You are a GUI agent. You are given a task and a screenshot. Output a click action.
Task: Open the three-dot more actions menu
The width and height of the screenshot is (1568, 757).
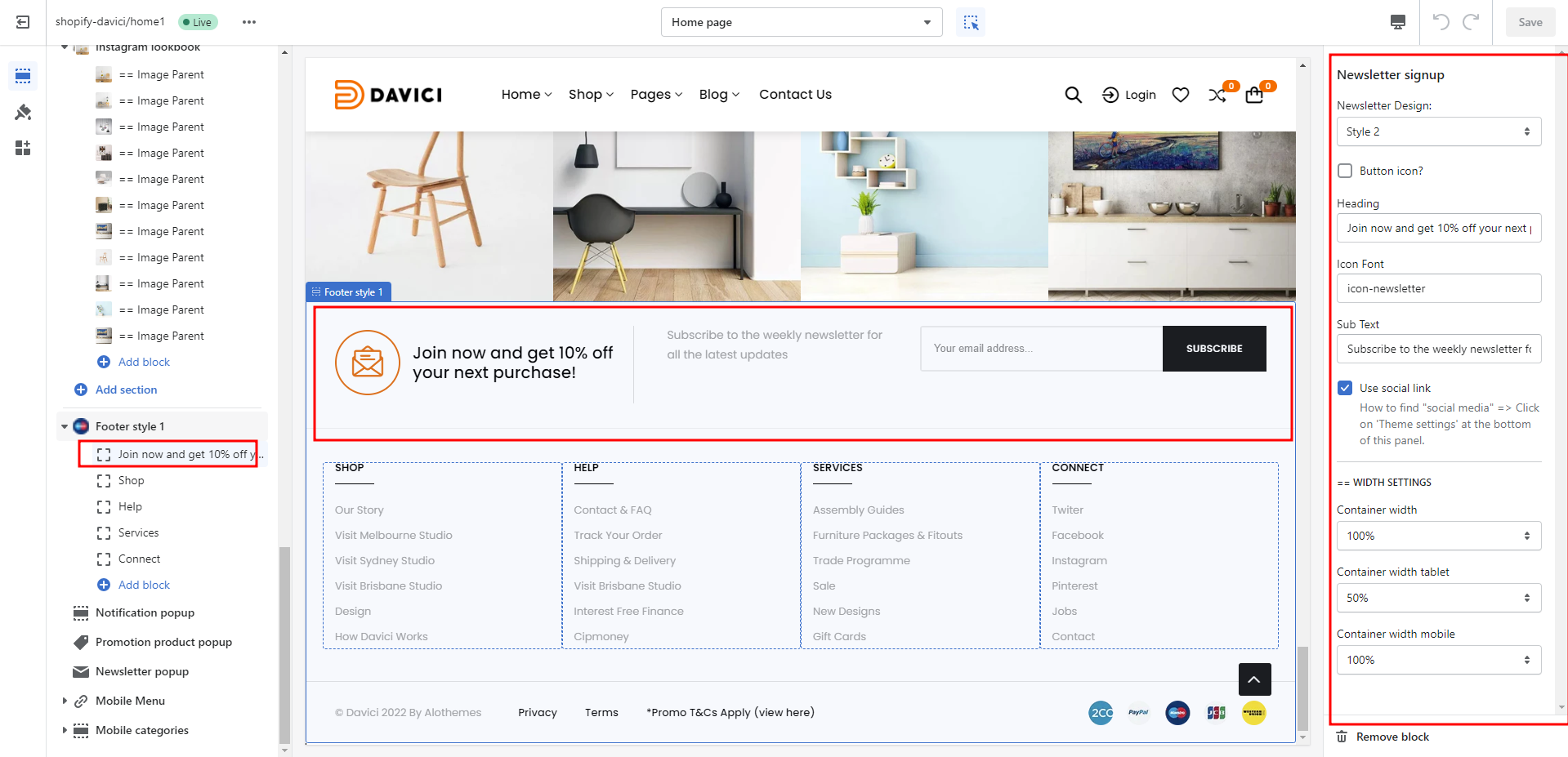(x=249, y=22)
